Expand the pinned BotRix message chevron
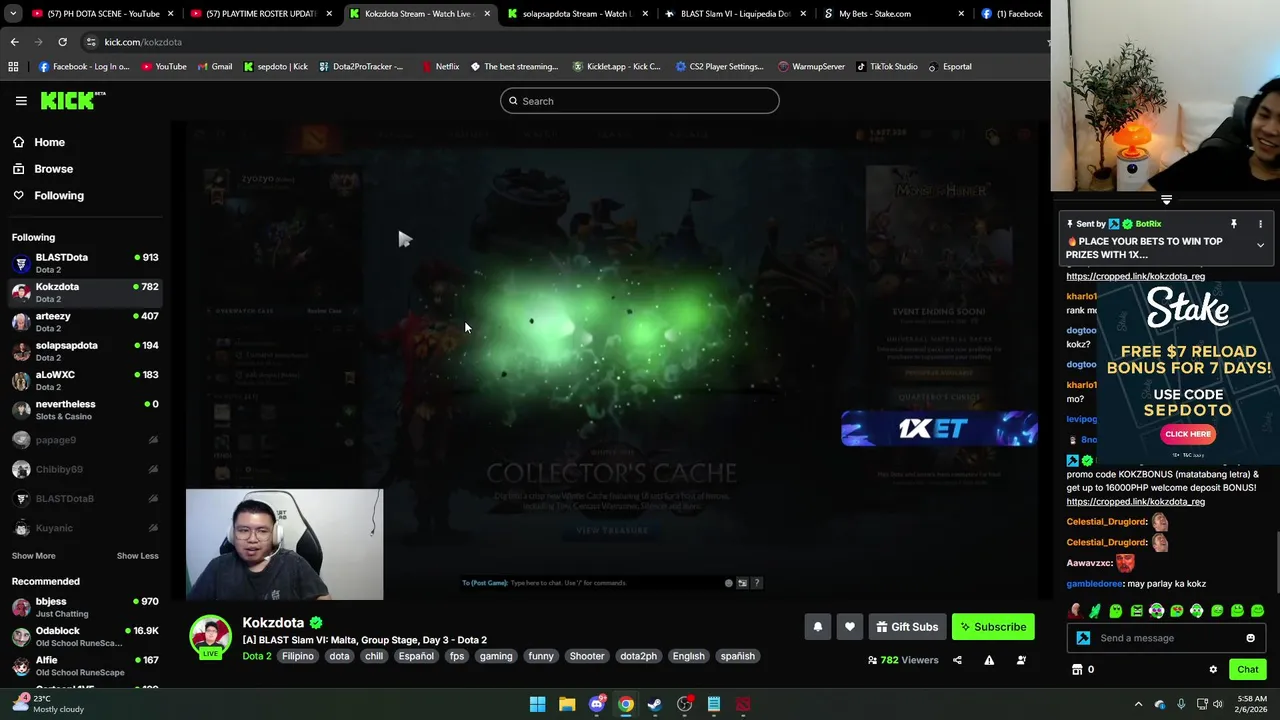 tap(1260, 245)
